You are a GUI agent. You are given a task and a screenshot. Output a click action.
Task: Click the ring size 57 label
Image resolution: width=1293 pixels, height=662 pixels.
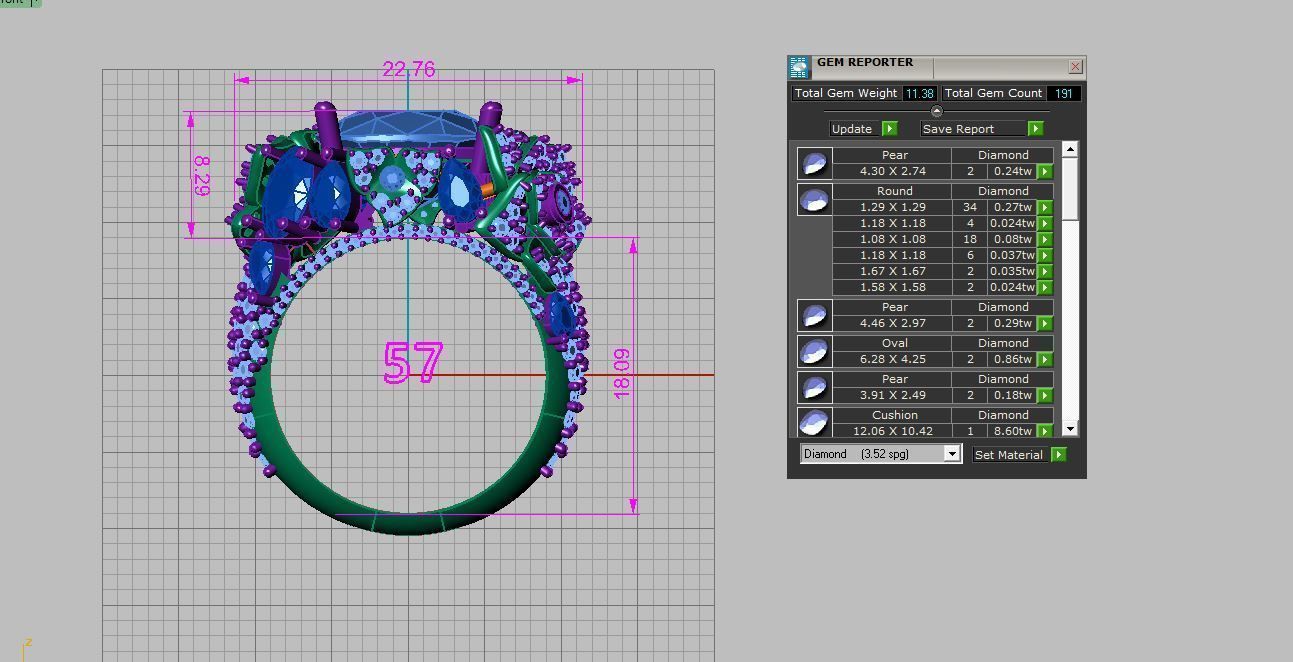412,364
